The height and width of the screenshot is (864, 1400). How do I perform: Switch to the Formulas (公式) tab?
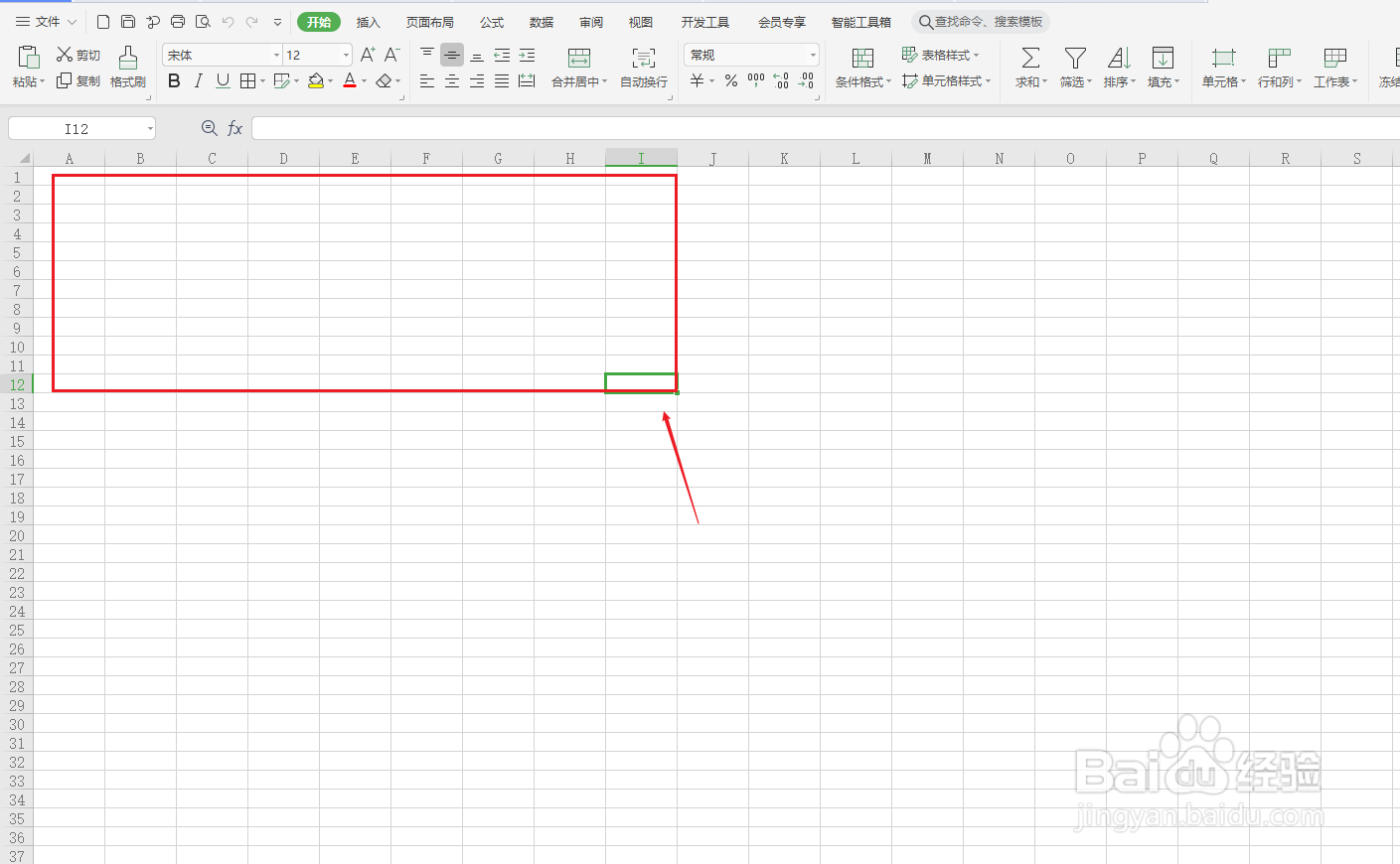pos(492,22)
